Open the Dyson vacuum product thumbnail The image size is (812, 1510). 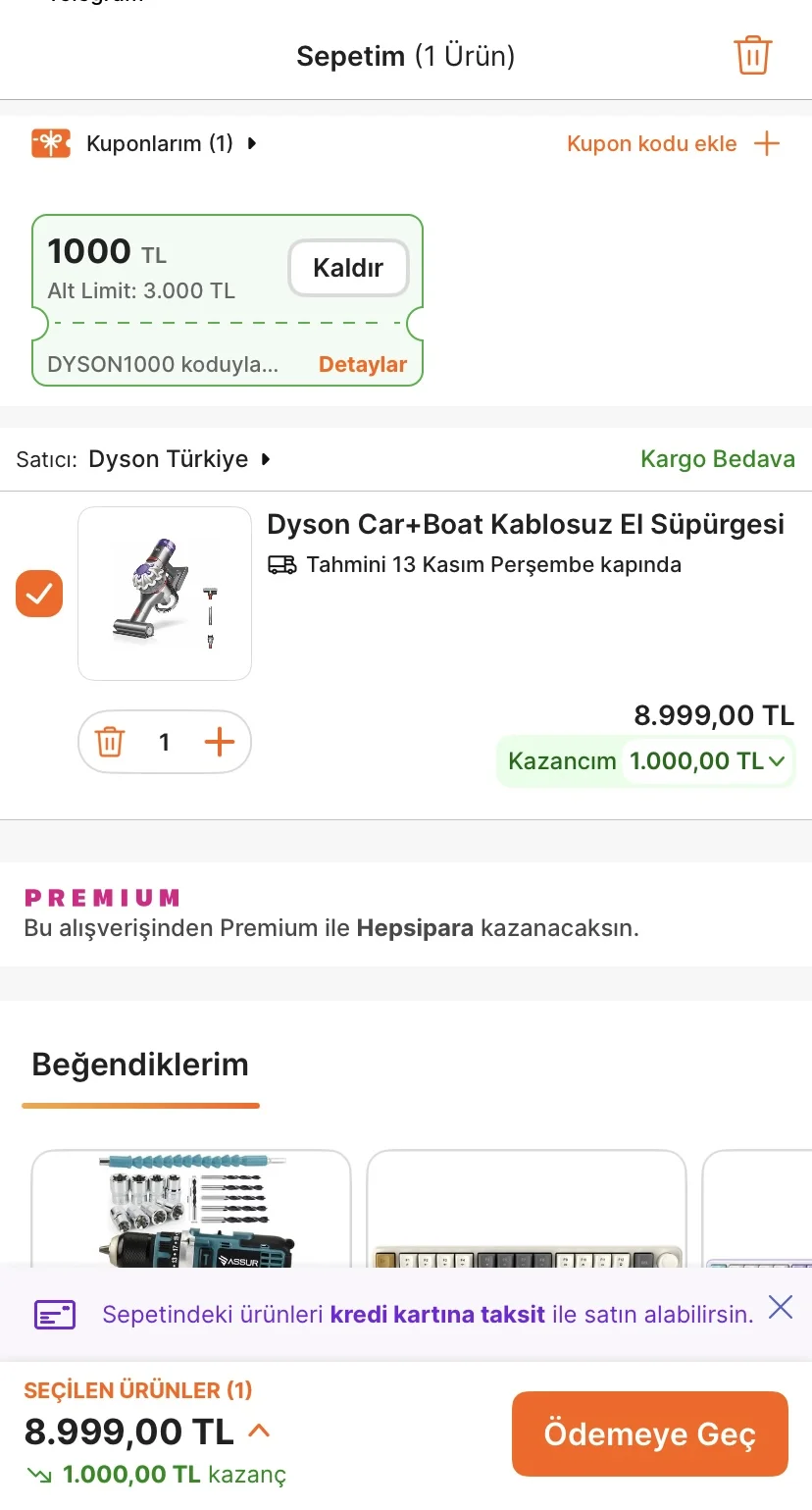pos(165,594)
